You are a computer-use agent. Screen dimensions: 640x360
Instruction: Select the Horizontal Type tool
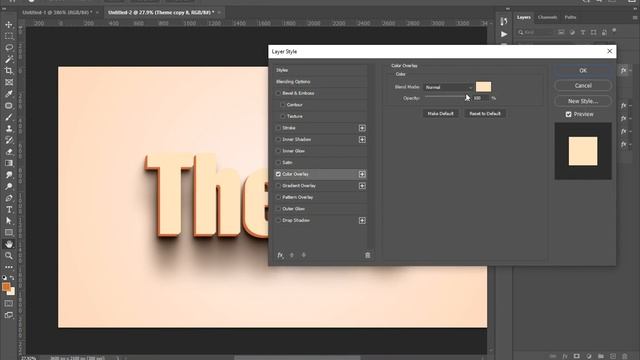[x=9, y=209]
